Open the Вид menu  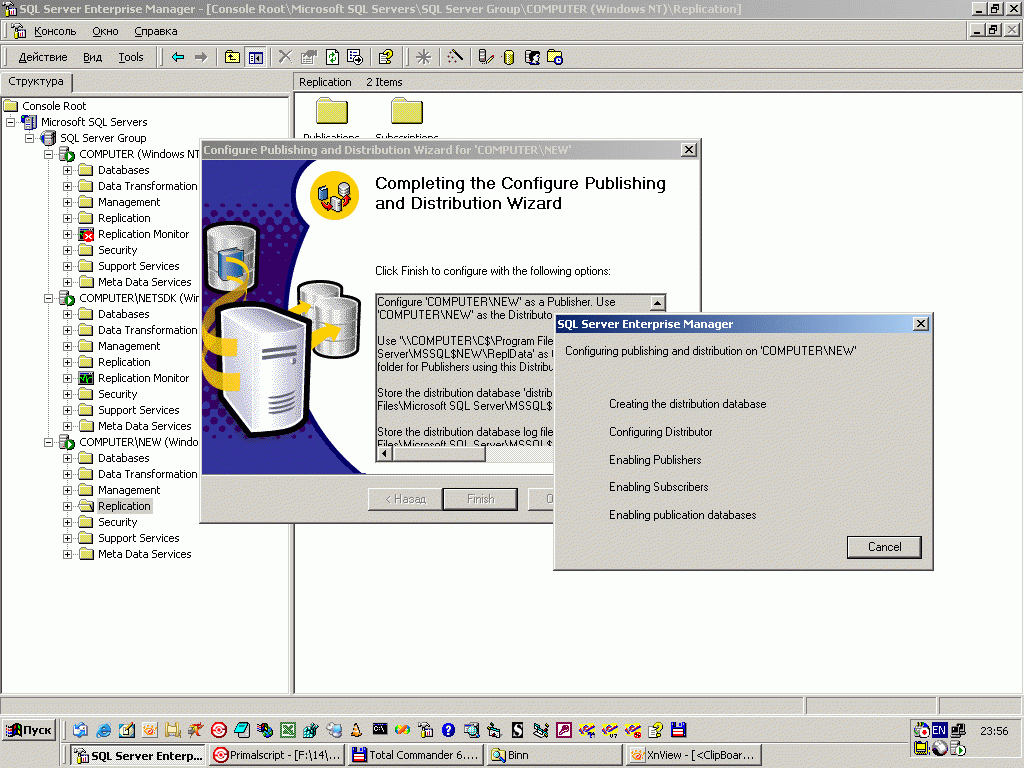(x=92, y=57)
